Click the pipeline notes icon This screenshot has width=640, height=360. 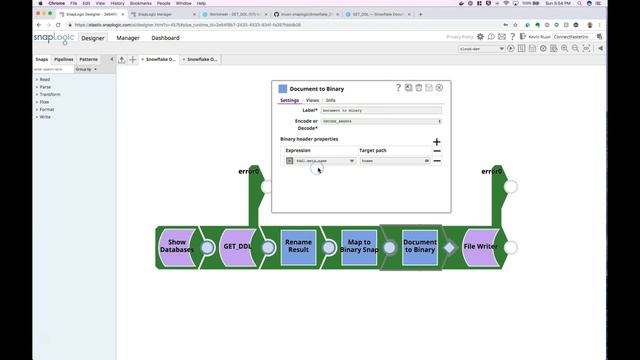coord(553,49)
